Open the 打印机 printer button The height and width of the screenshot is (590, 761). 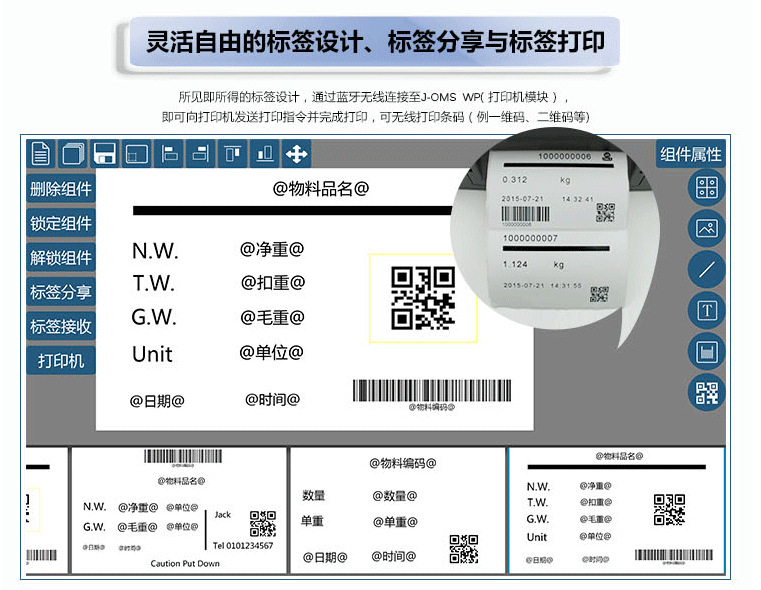pos(61,360)
